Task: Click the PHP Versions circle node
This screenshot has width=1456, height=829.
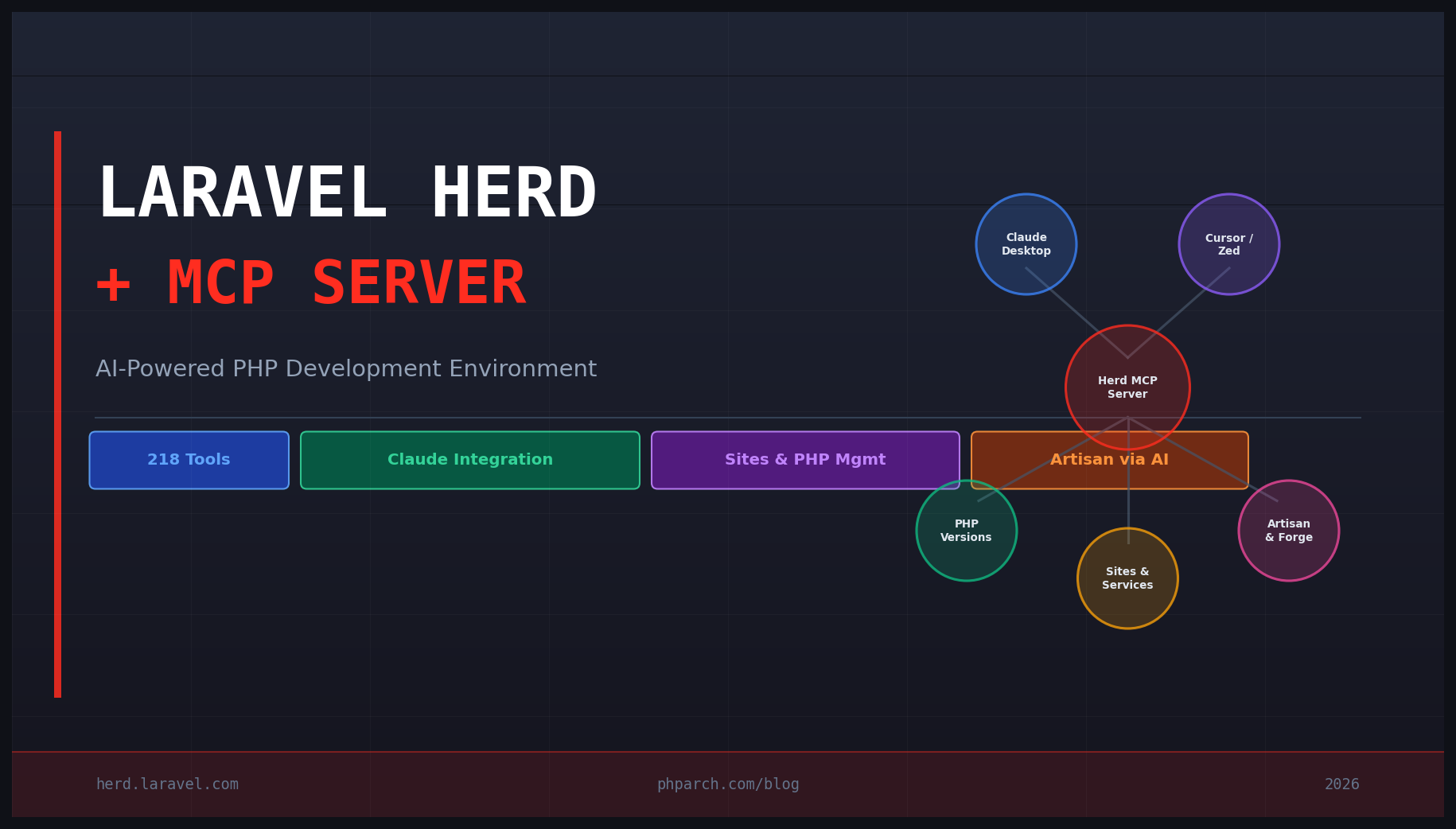Action: pyautogui.click(x=967, y=531)
